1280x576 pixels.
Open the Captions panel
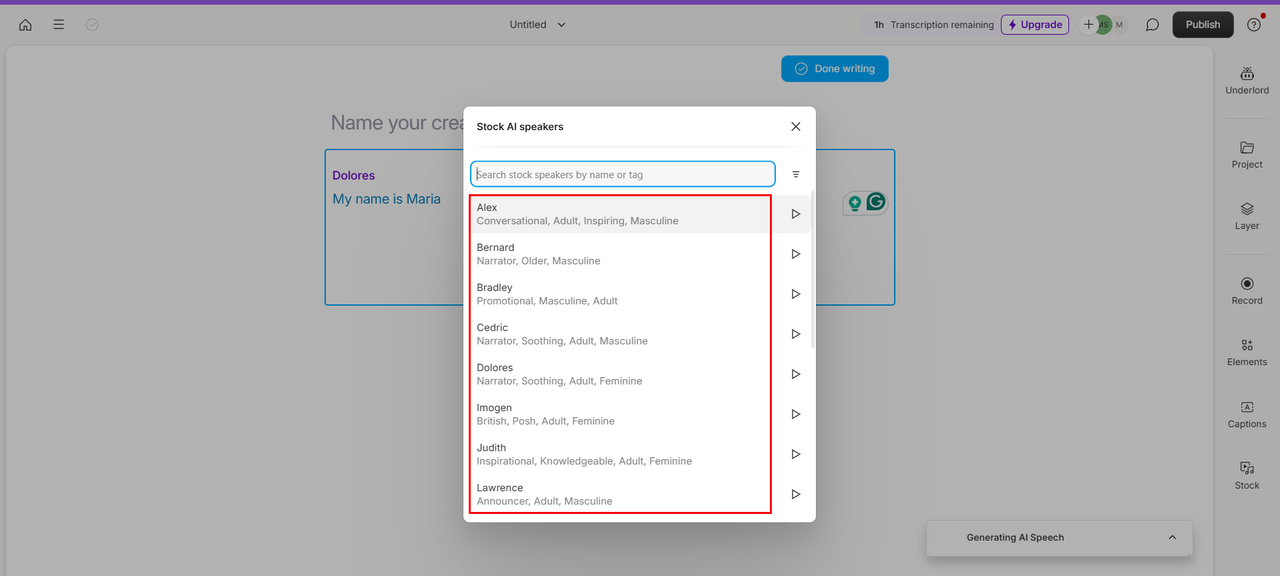pyautogui.click(x=1247, y=414)
